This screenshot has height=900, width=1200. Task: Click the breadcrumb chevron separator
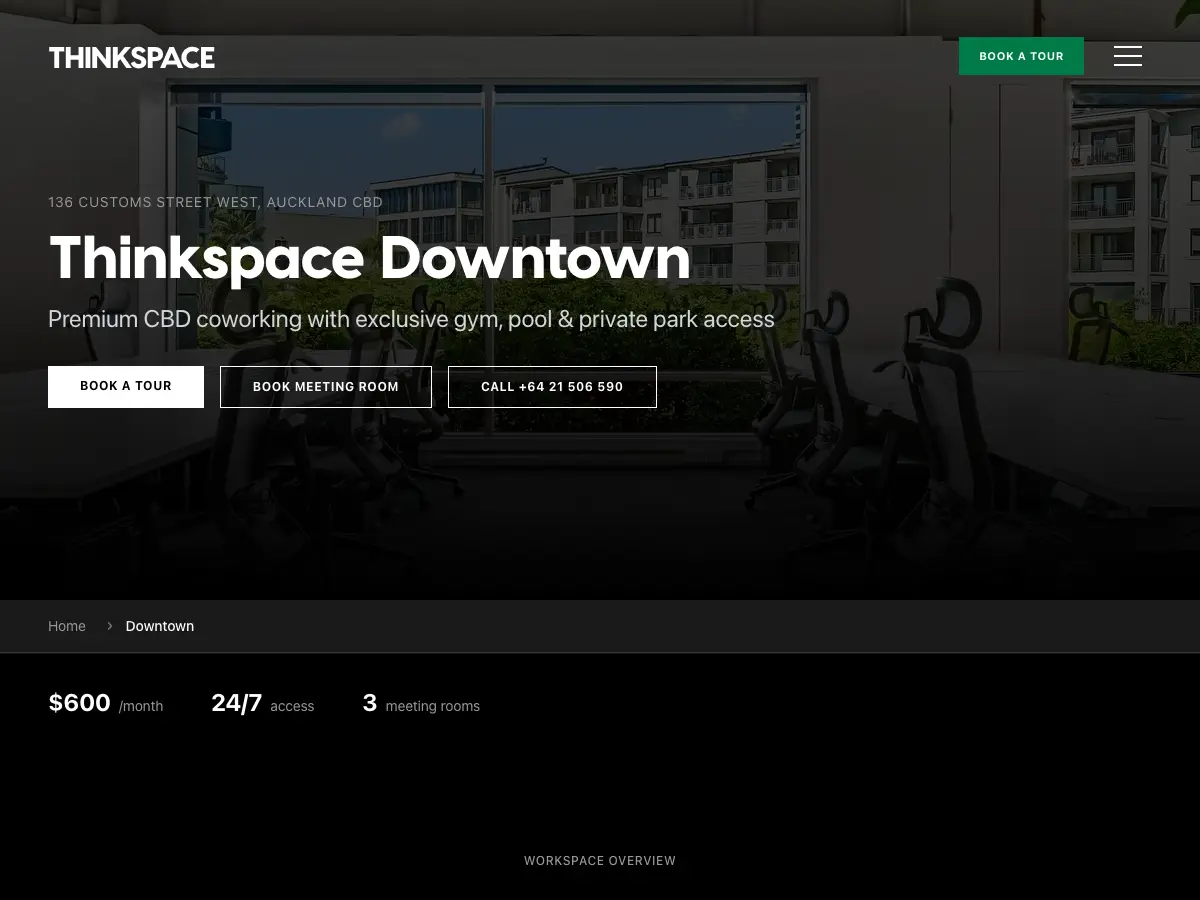pyautogui.click(x=110, y=626)
